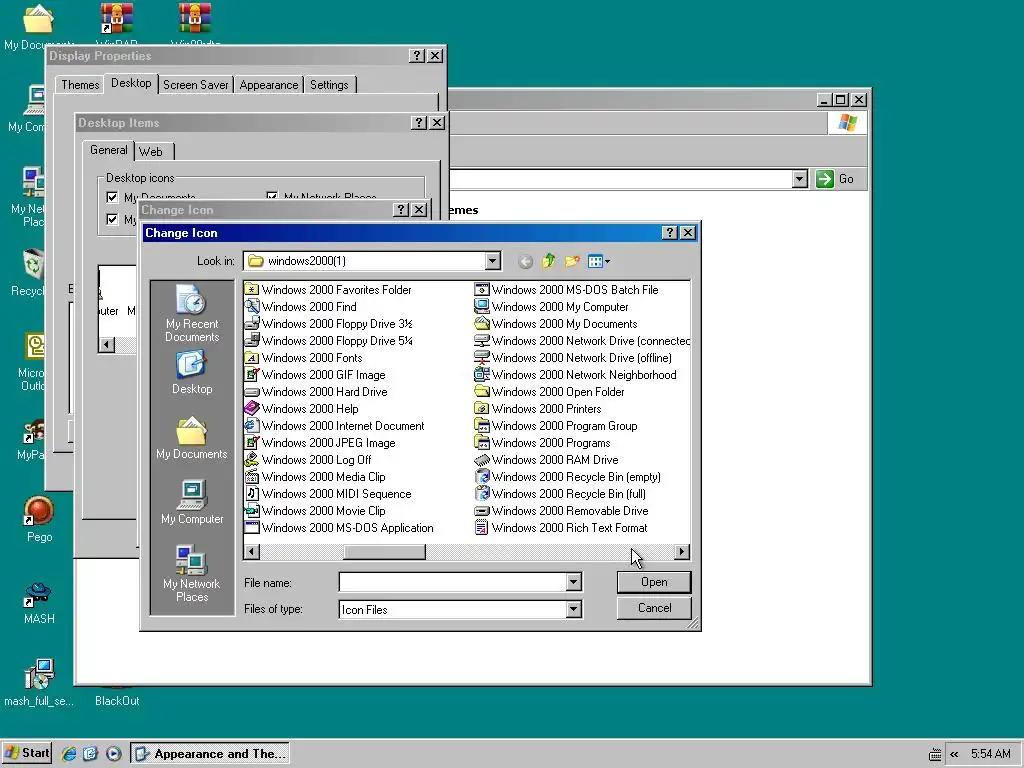
Task: Select Windows 2000 Open Folder file
Action: 550,391
